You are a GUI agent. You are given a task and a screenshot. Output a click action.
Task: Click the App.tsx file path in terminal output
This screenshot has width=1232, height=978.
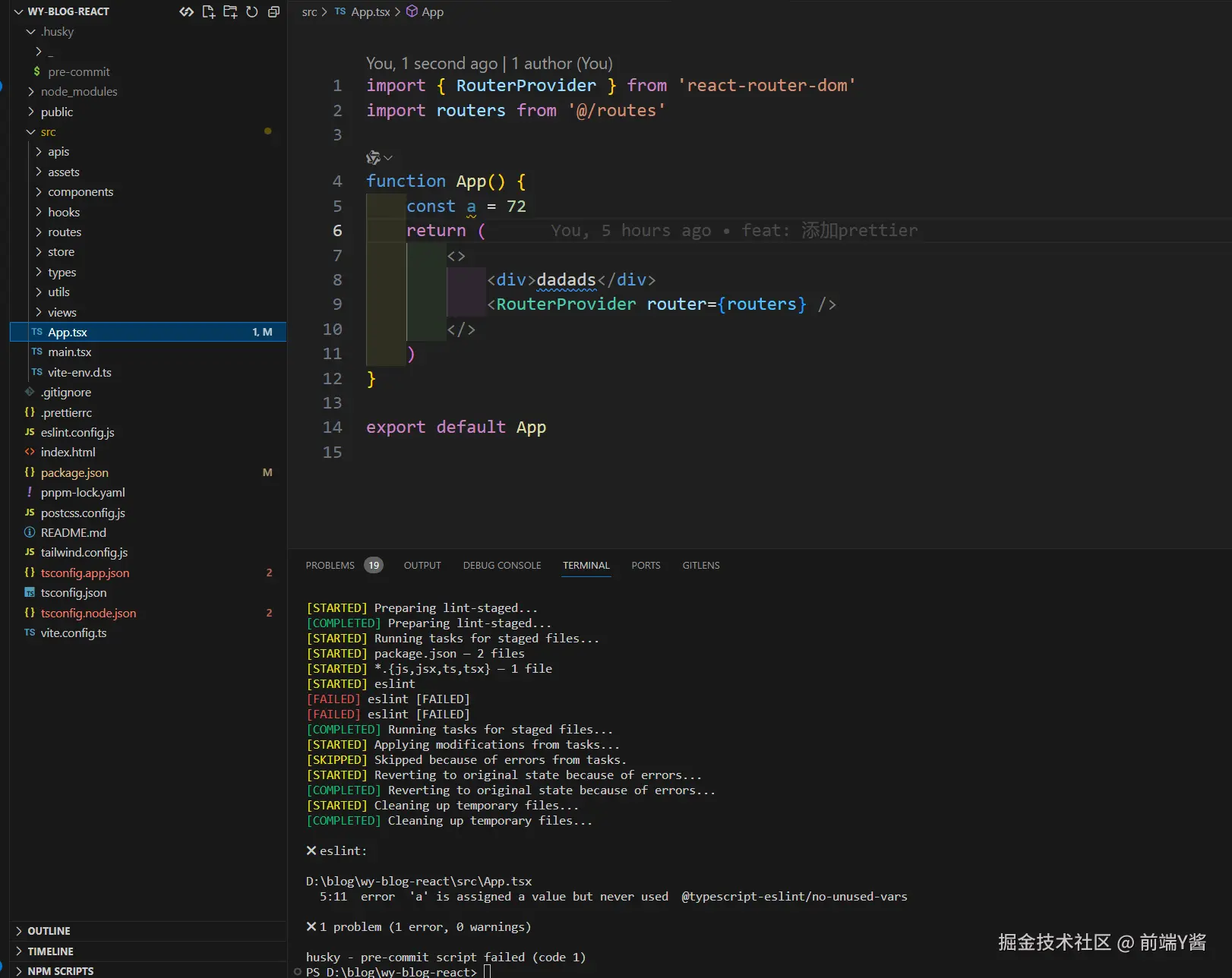(419, 882)
